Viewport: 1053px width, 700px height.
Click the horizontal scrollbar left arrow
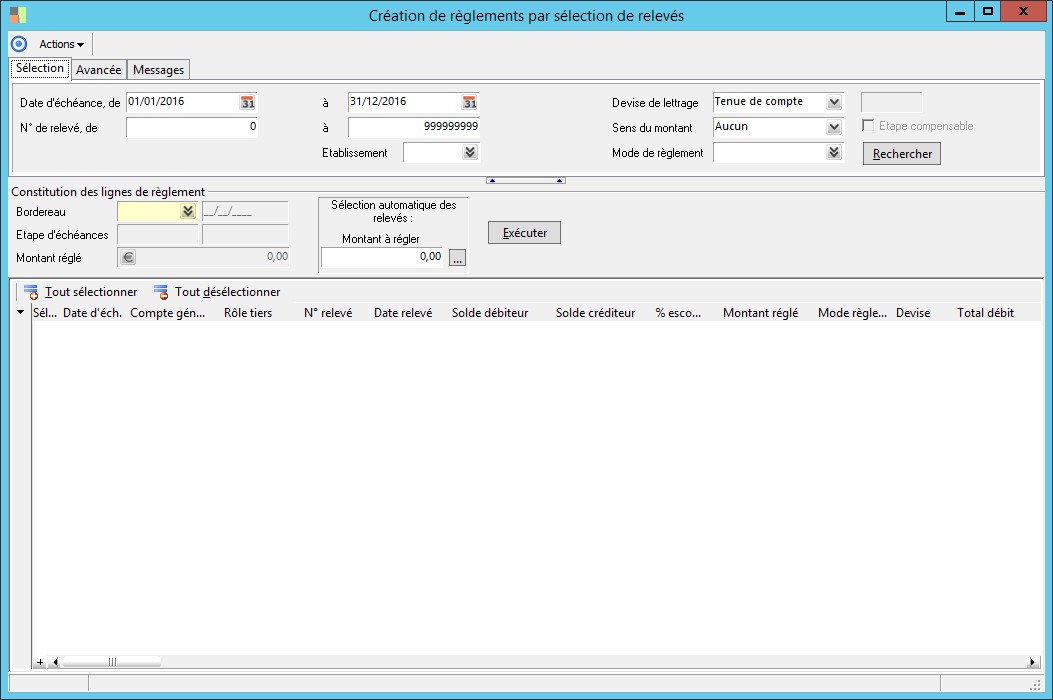tap(55, 662)
